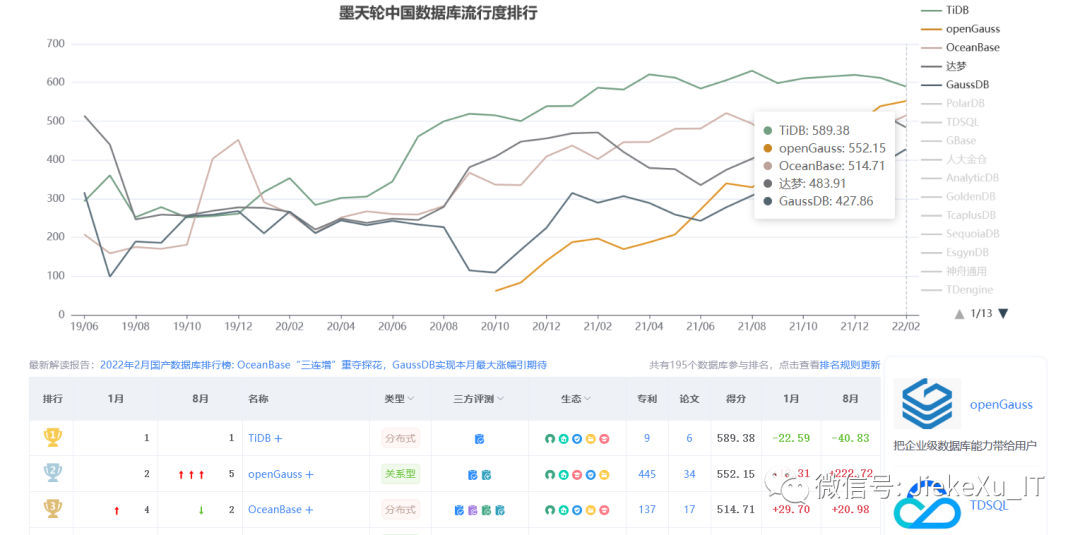Click openGauss's green evaluation badge icon

486,474
